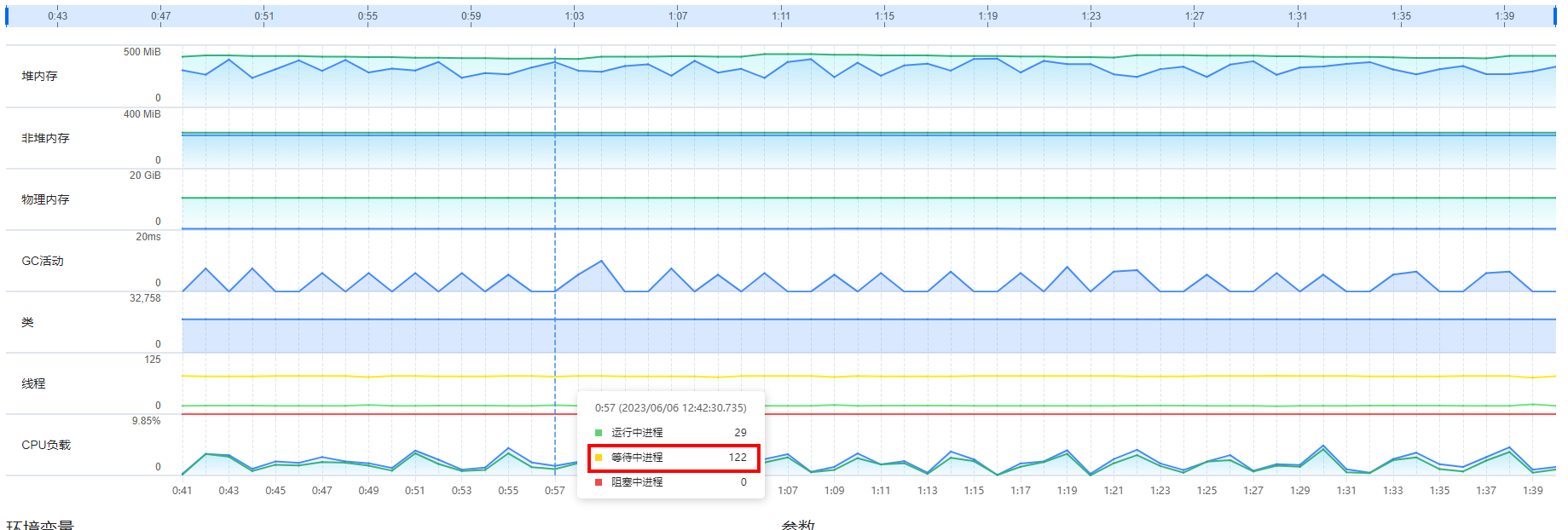Click the green 运行中进程 swatch in the tooltip
The height and width of the screenshot is (530, 1568).
point(599,433)
